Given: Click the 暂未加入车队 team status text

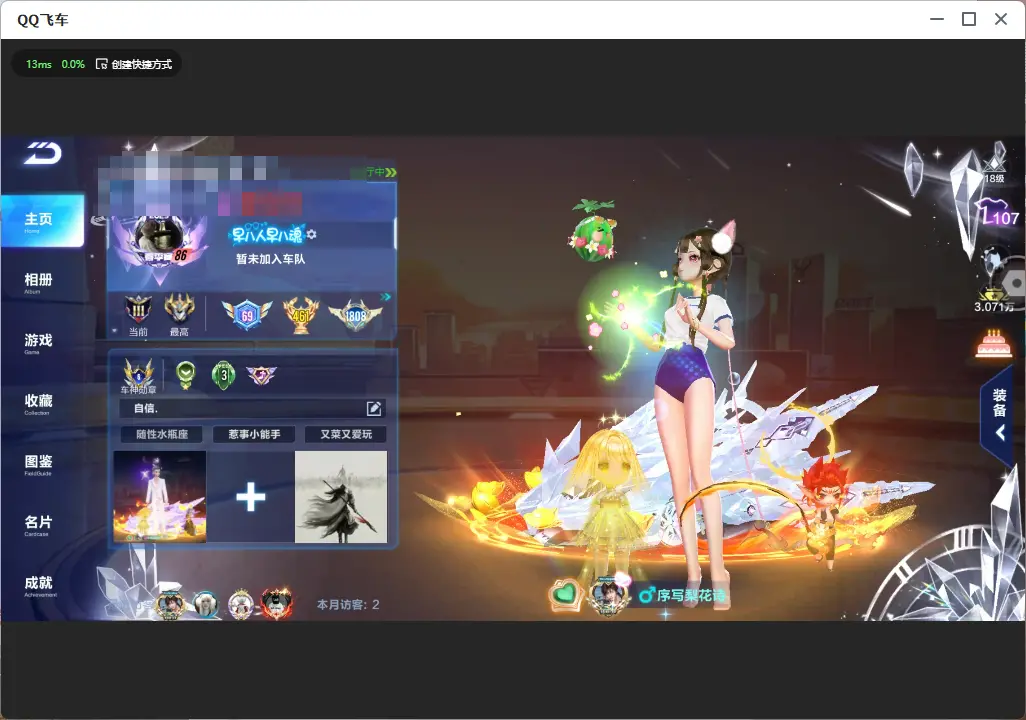Looking at the screenshot, I should 270,259.
